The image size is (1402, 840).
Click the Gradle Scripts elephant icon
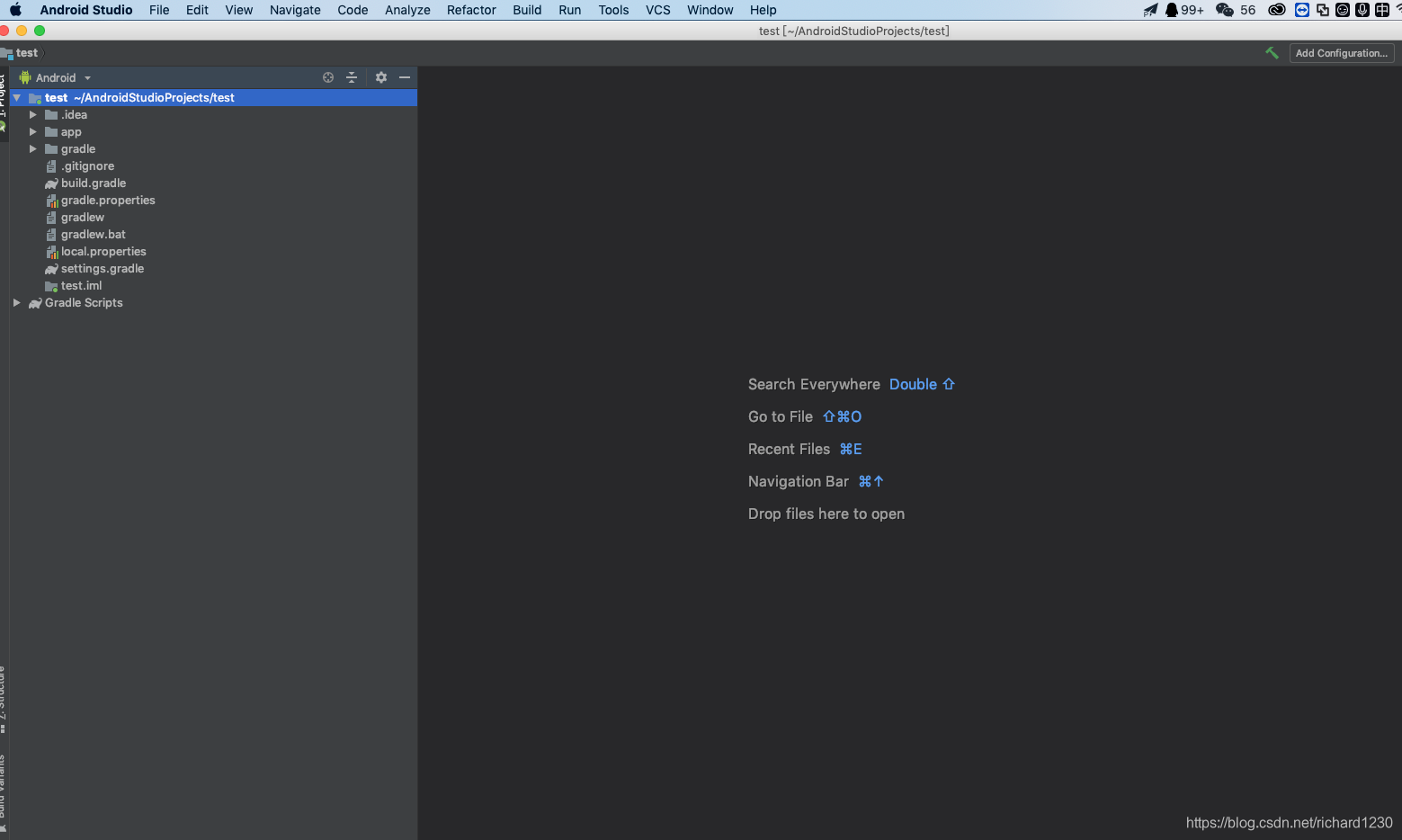[35, 303]
